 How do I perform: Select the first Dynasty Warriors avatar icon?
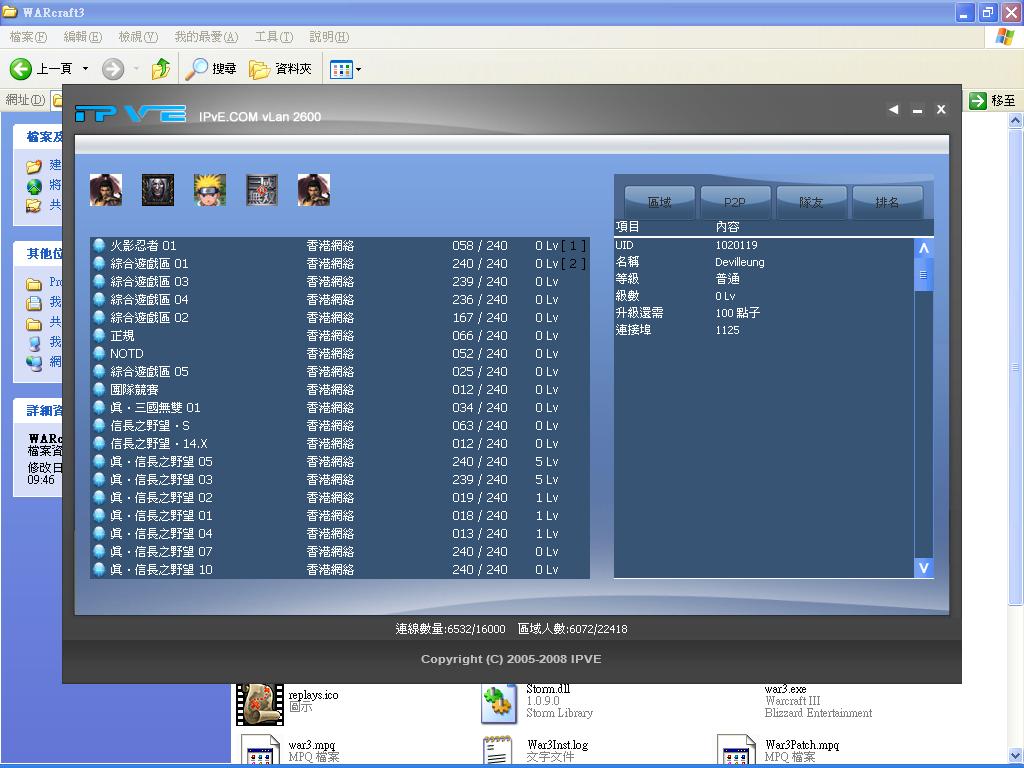pos(106,189)
